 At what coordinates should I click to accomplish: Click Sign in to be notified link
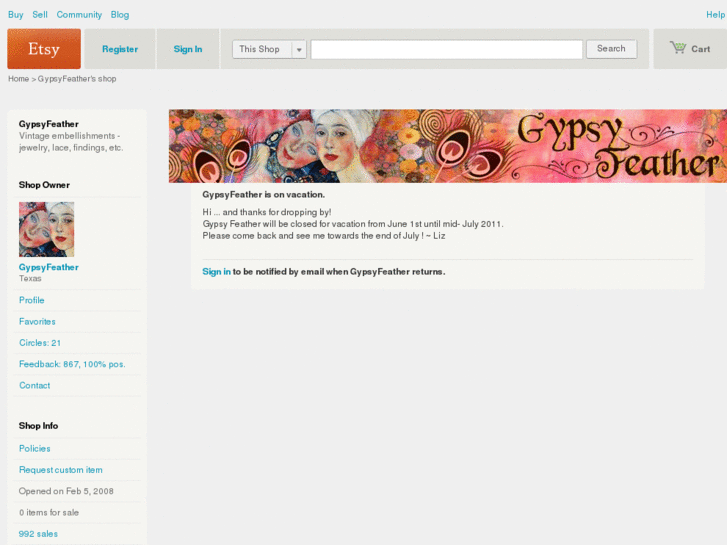216,272
